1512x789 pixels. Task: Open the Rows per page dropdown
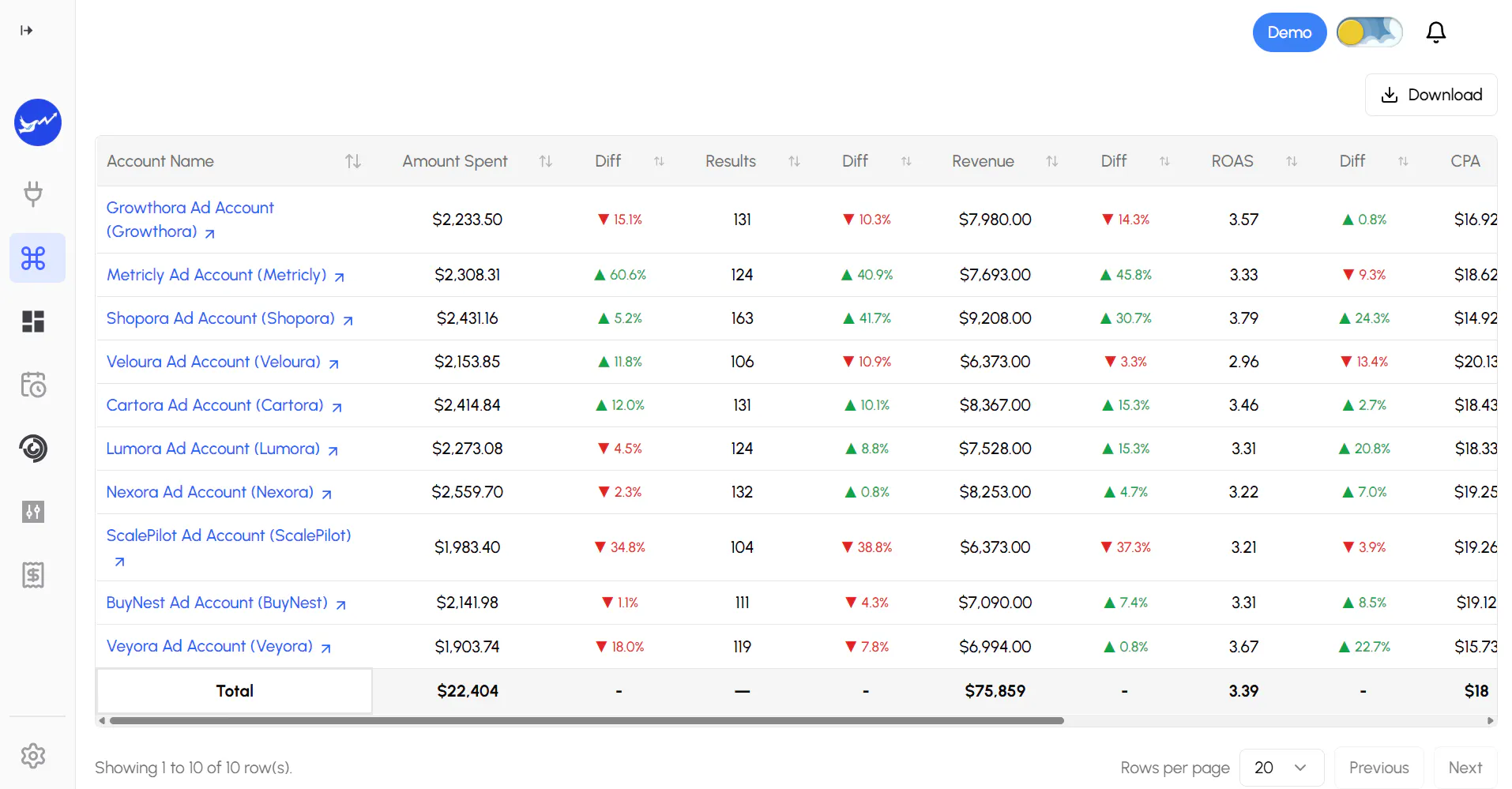(1281, 768)
